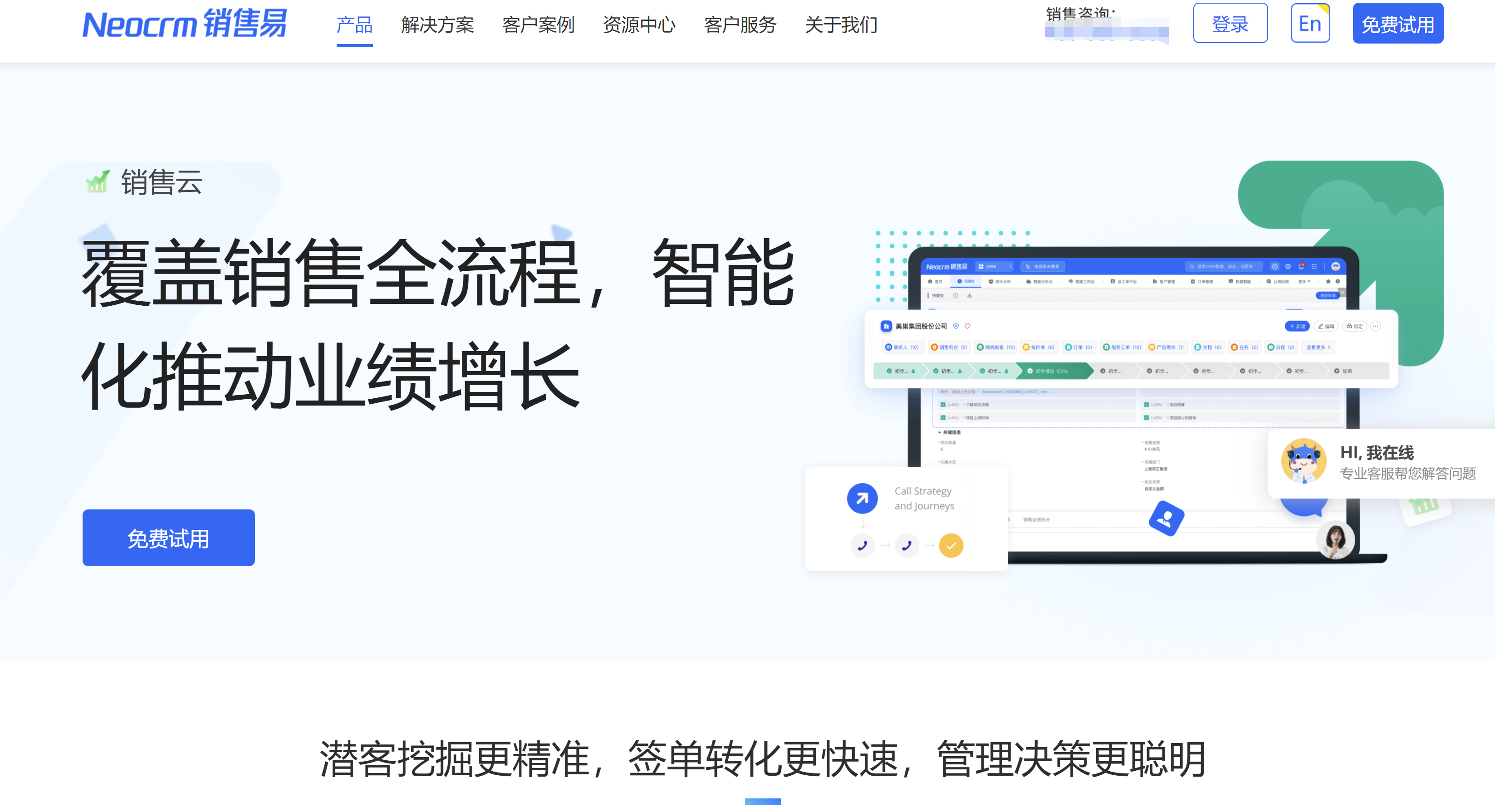Image resolution: width=1495 pixels, height=812 pixels.
Task: Click the red heart beside 美巢集团股份公司
Action: 967,326
